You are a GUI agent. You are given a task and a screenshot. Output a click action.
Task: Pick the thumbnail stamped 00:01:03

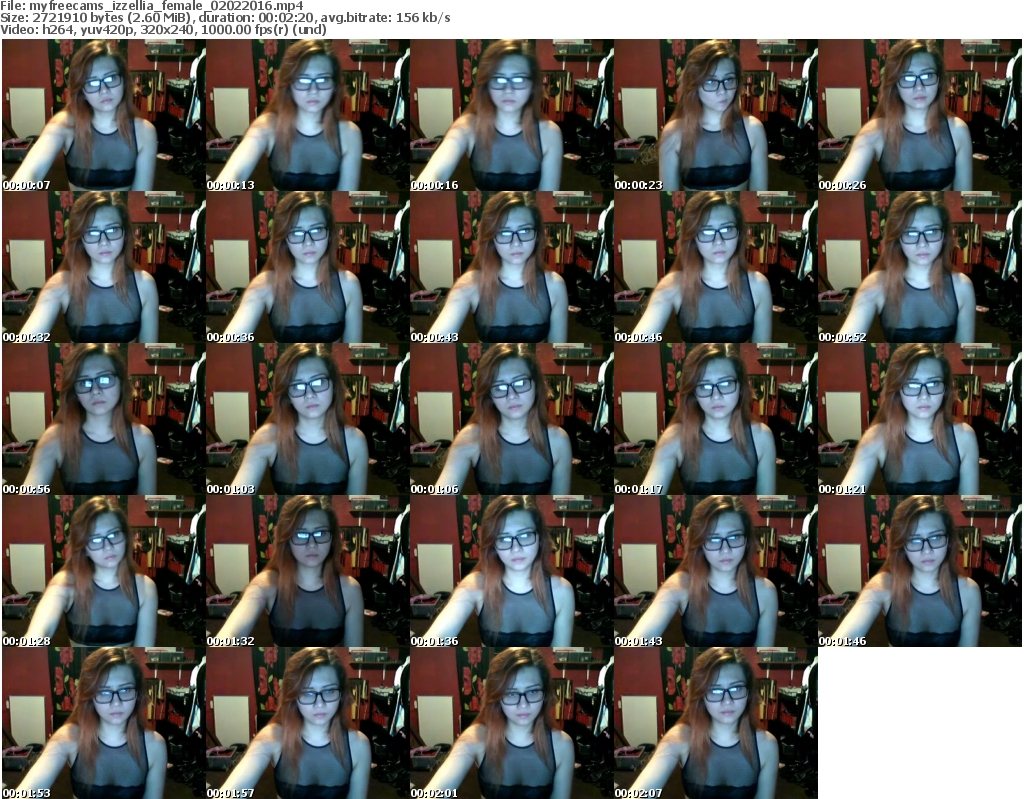[x=308, y=419]
